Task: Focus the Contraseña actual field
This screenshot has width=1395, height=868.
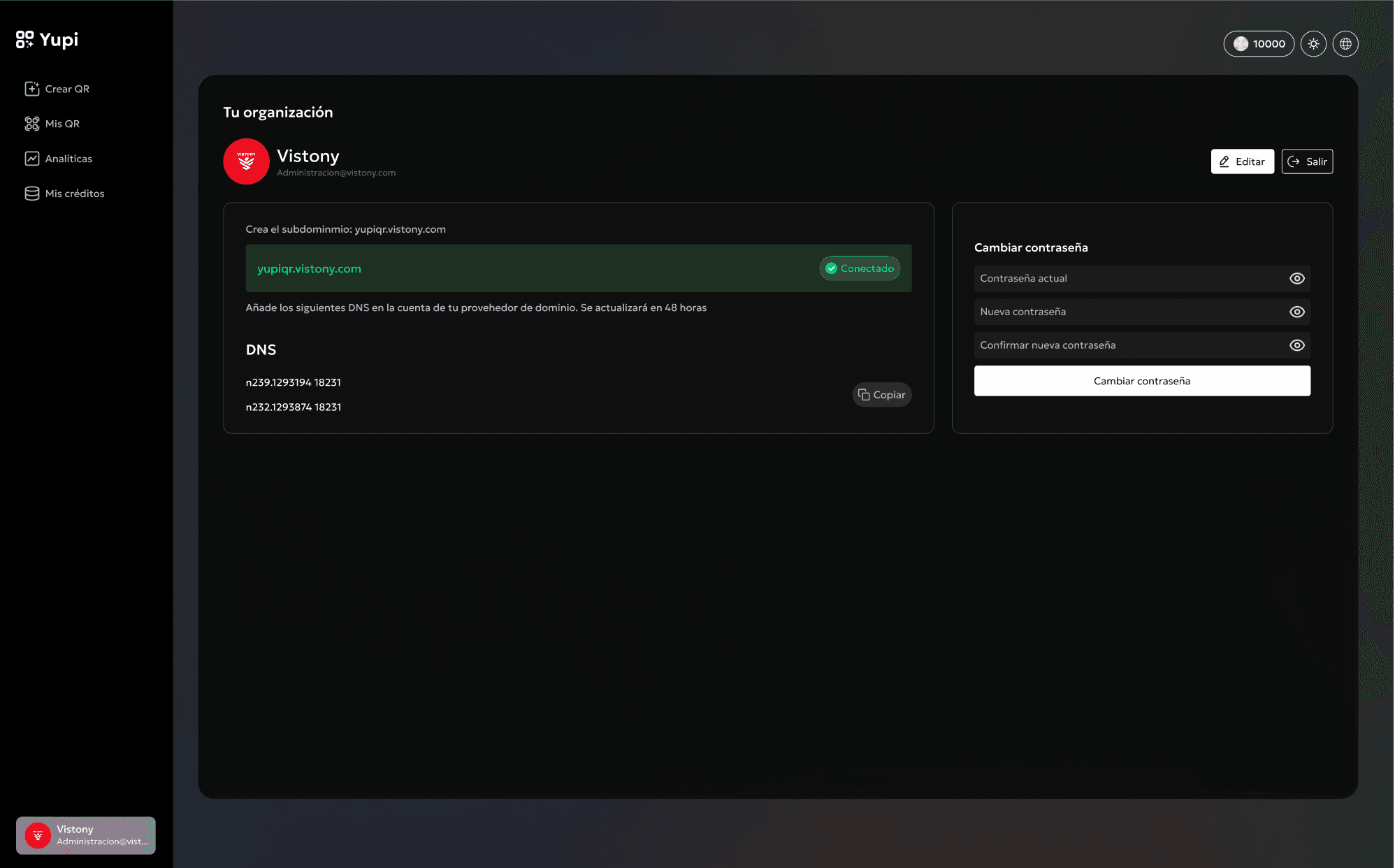Action: point(1142,278)
